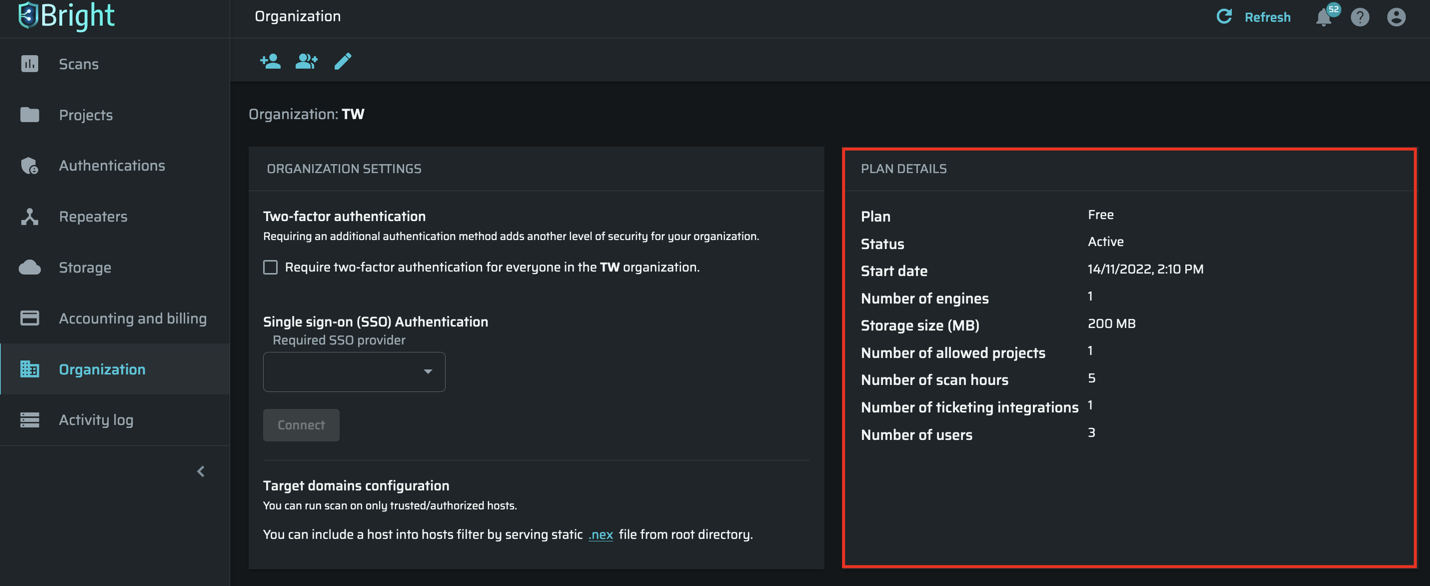This screenshot has height=586, width=1430.
Task: Open Accounting and billing
Action: 132,319
